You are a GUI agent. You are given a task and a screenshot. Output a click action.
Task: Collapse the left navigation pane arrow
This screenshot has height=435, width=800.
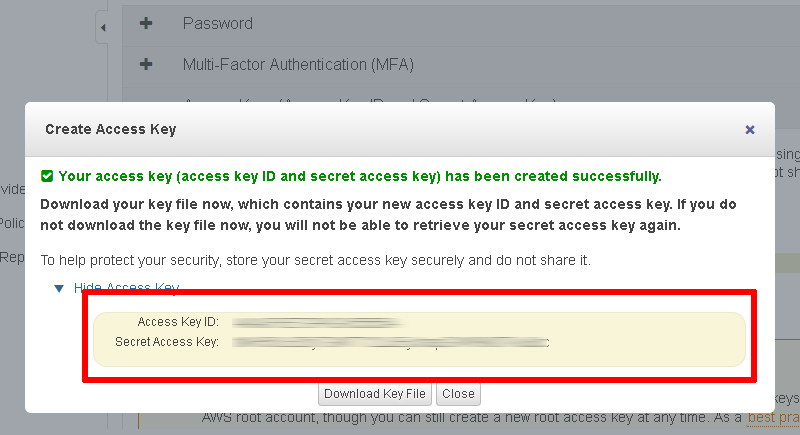pyautogui.click(x=103, y=28)
